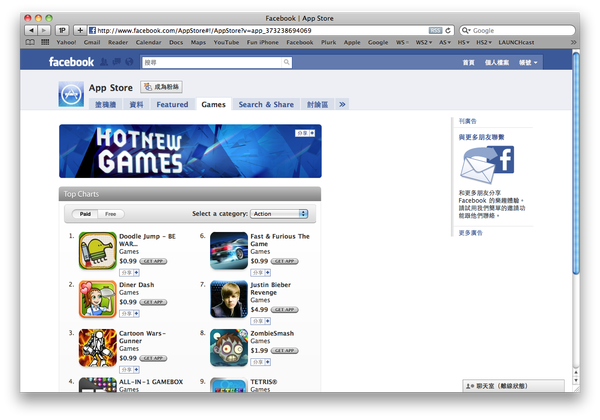Open the Doodle Jump app icon
Viewport: 600px width, 420px height.
point(98,251)
